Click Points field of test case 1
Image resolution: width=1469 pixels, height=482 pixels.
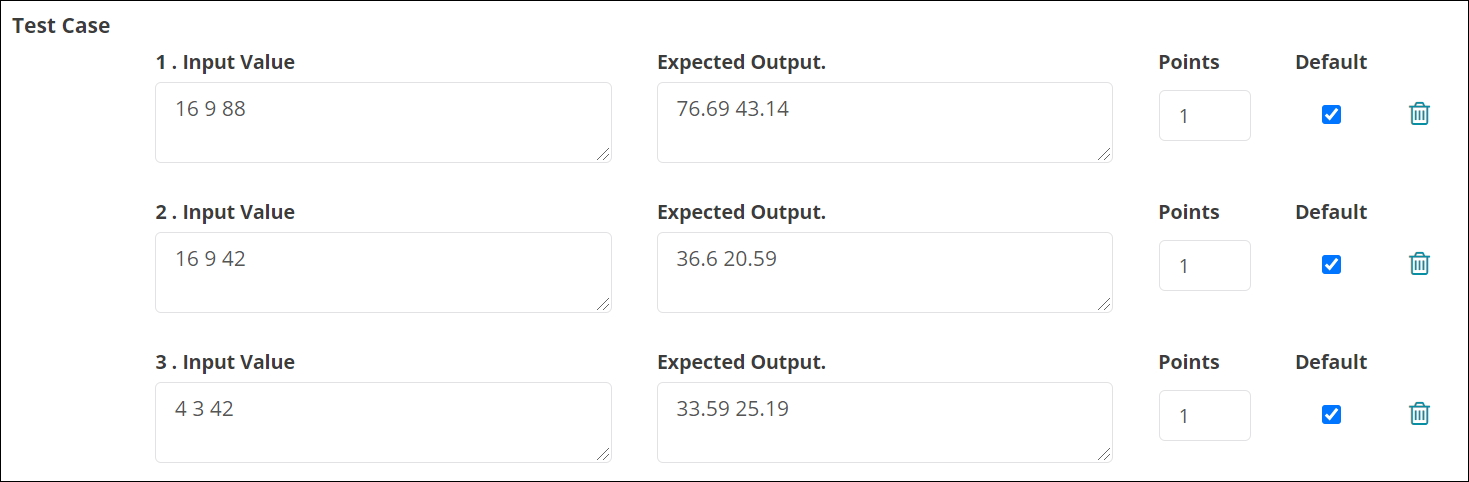pyautogui.click(x=1205, y=115)
